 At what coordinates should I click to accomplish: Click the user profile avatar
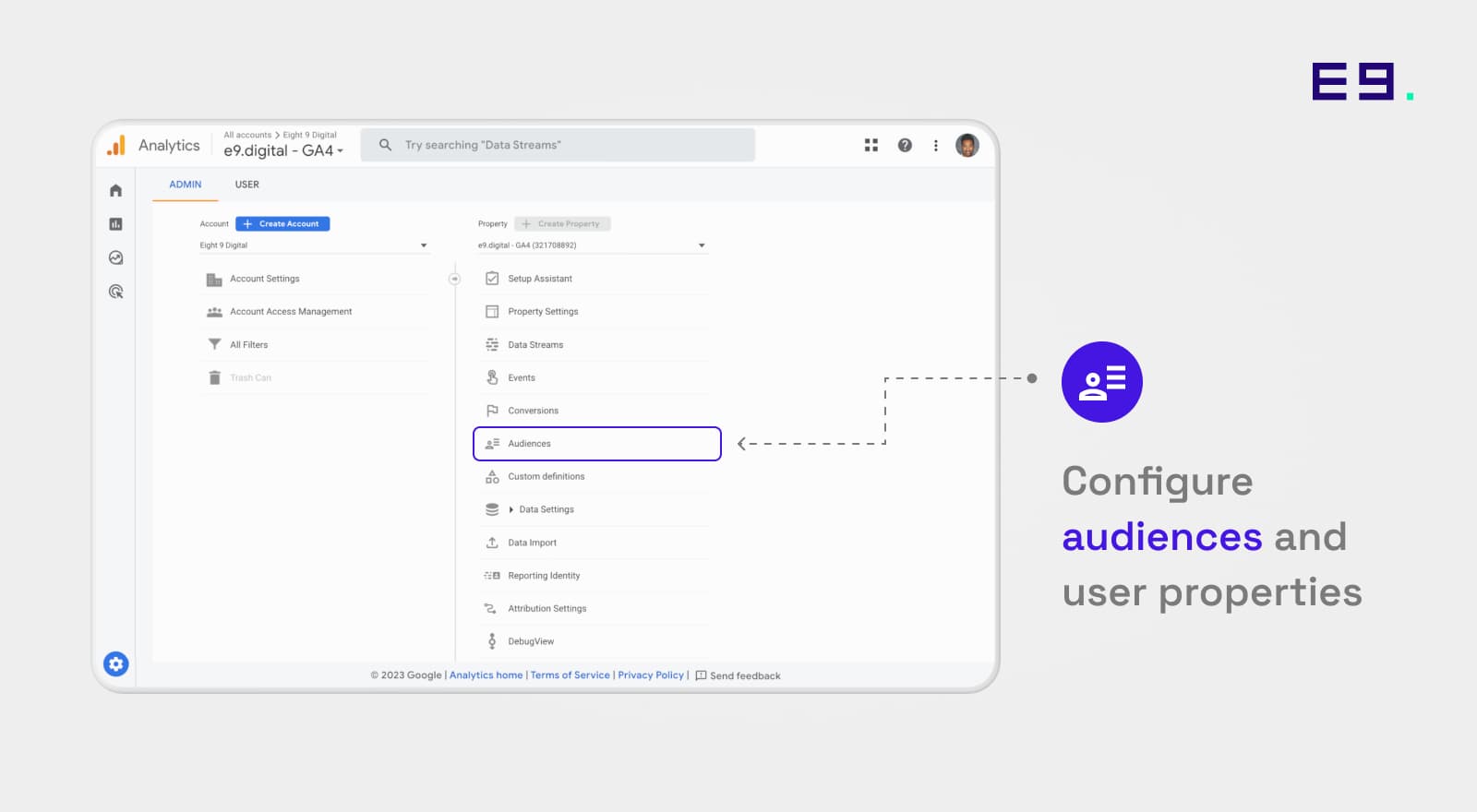pos(967,145)
